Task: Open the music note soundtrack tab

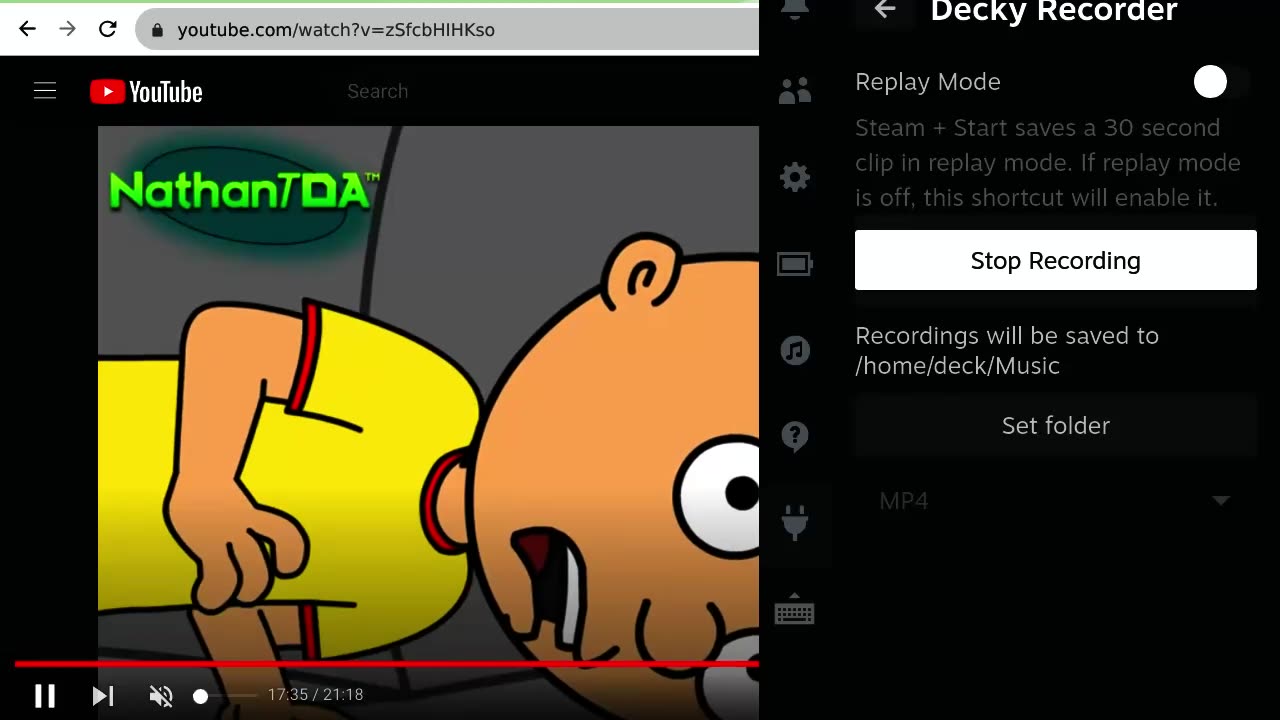Action: 795,351
